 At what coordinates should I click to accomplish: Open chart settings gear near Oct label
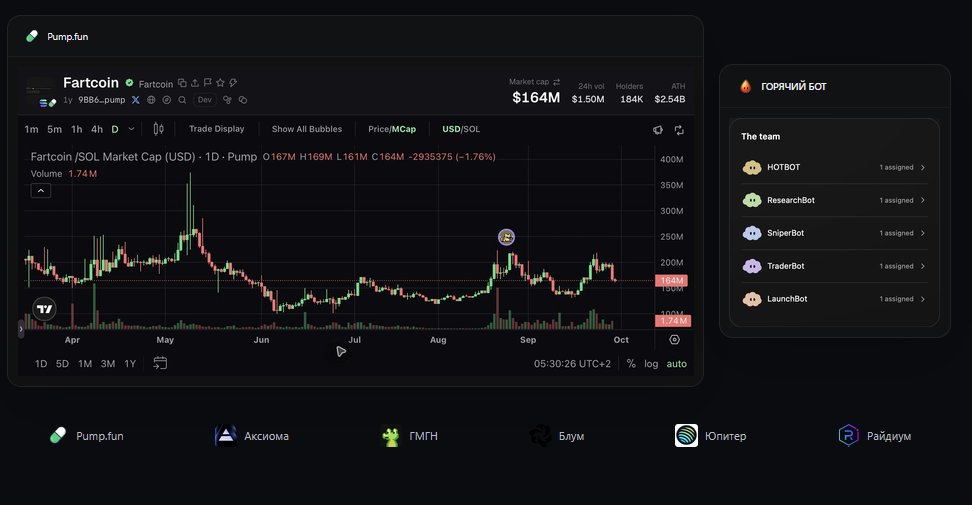(674, 340)
